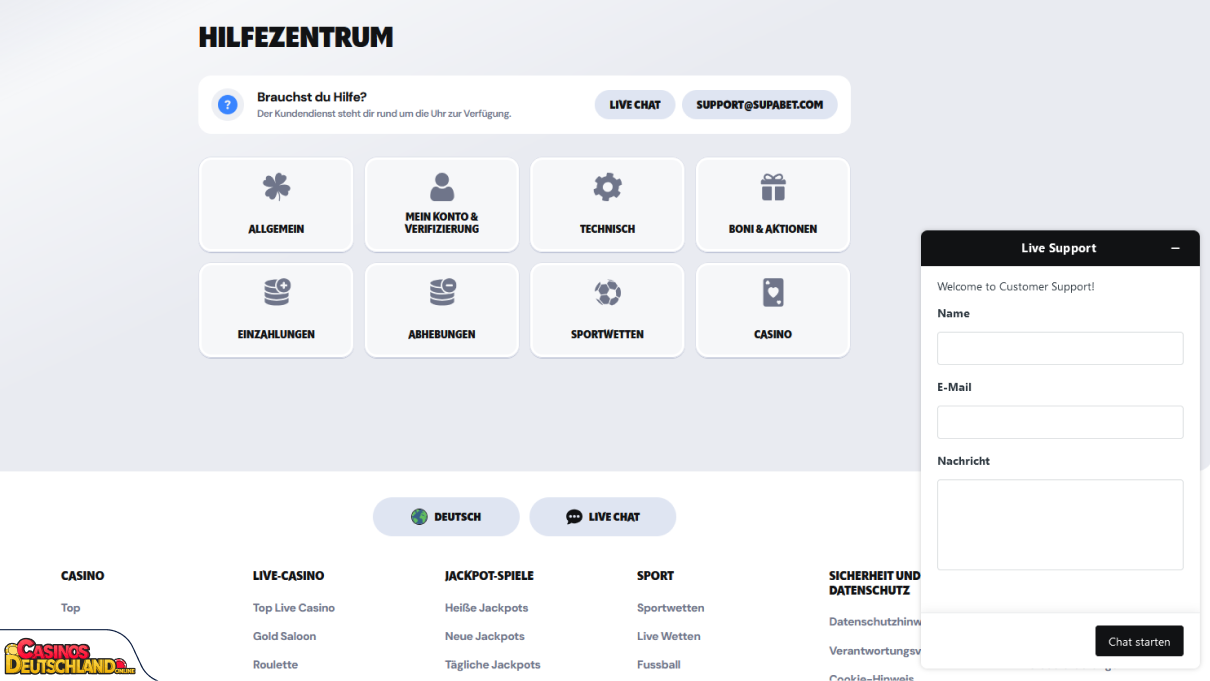Start live chat from the footer button

pos(603,517)
